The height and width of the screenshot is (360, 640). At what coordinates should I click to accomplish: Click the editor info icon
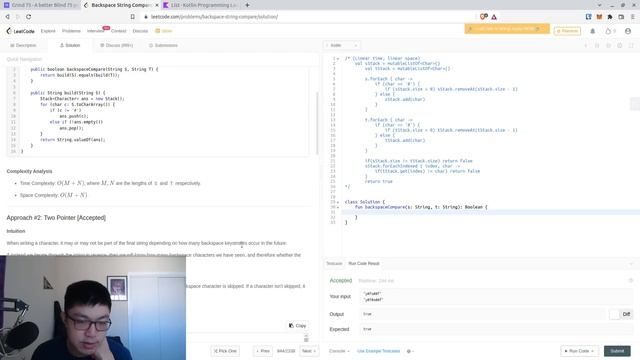[x=585, y=45]
